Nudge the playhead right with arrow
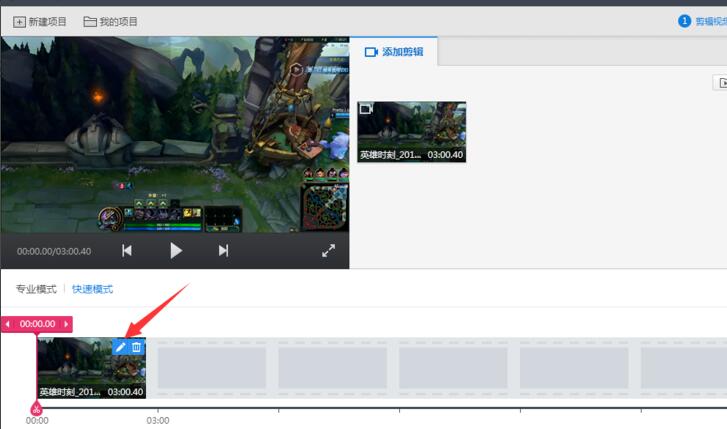This screenshot has height=429, width=727. (x=67, y=324)
